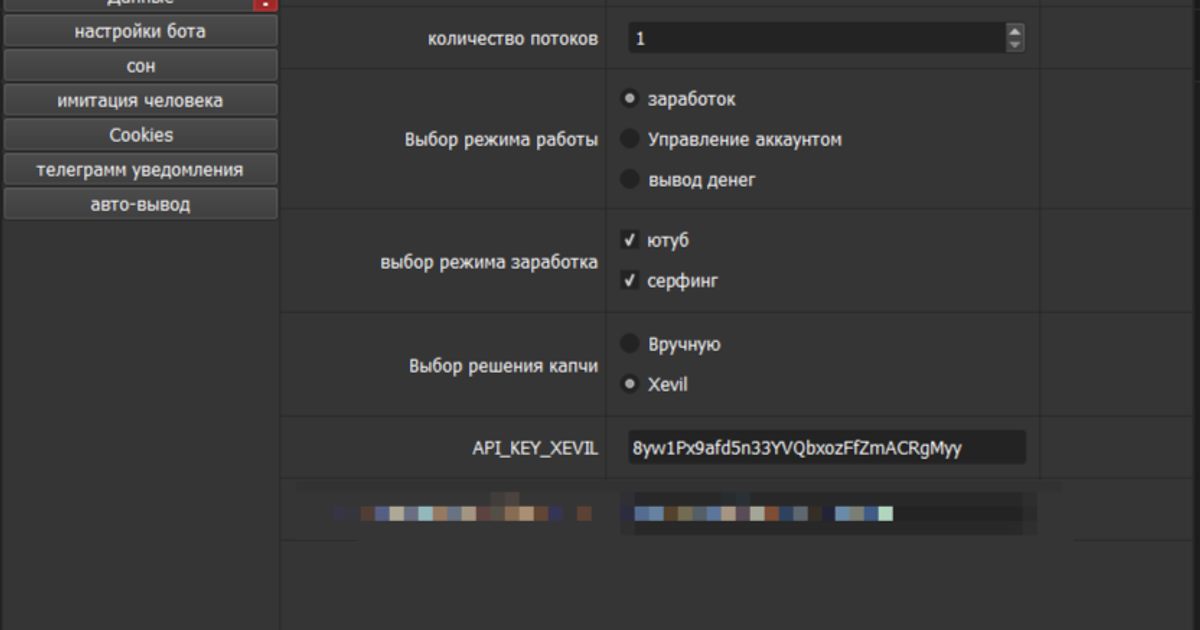The image size is (1200, 630).
Task: Increase количество потоков with the up arrow
Action: 1015,31
